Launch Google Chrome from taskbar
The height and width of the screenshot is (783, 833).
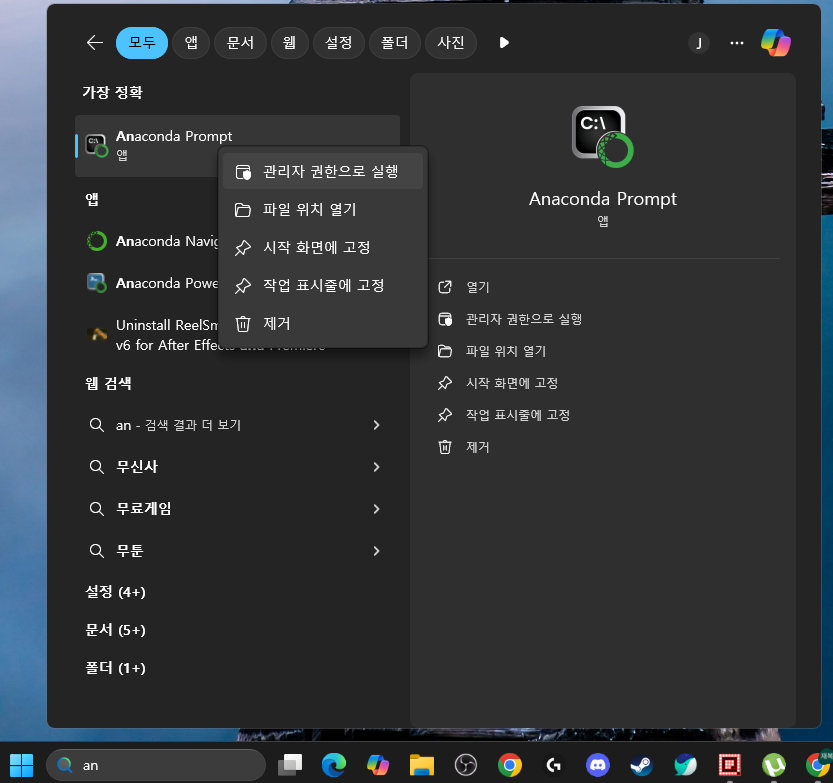[x=510, y=765]
